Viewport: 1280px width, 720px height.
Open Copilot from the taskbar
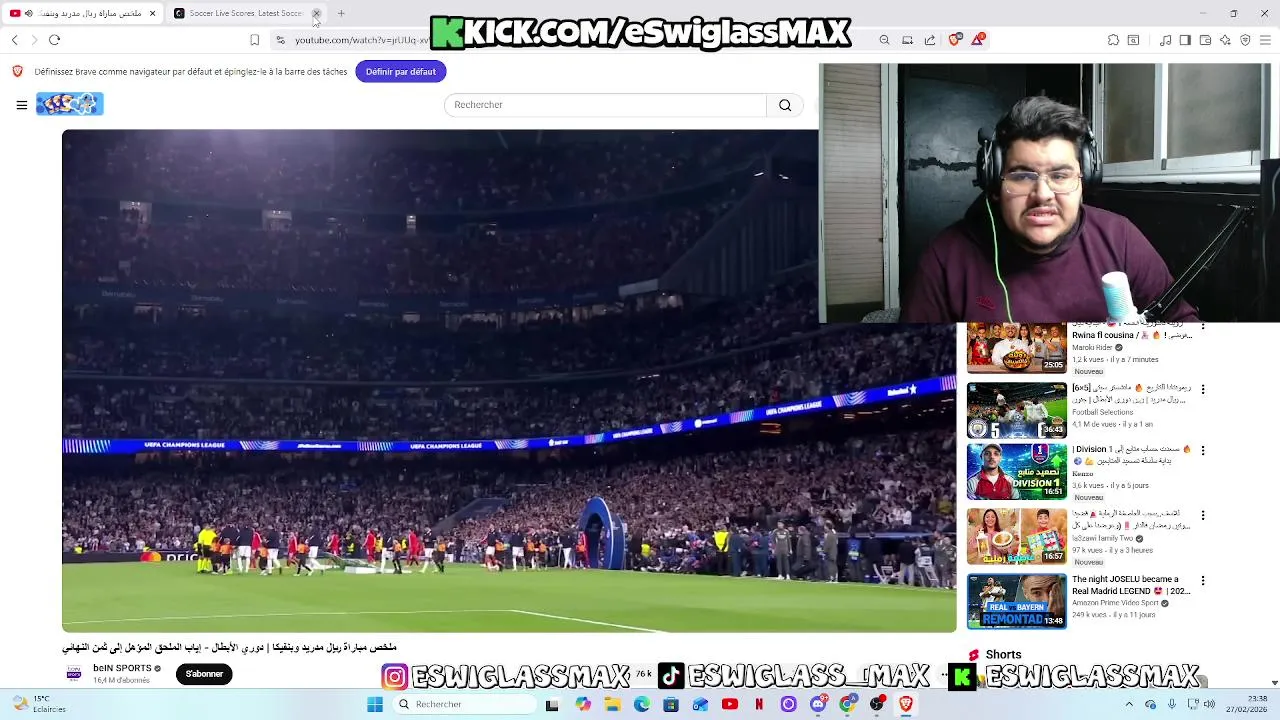coord(583,704)
